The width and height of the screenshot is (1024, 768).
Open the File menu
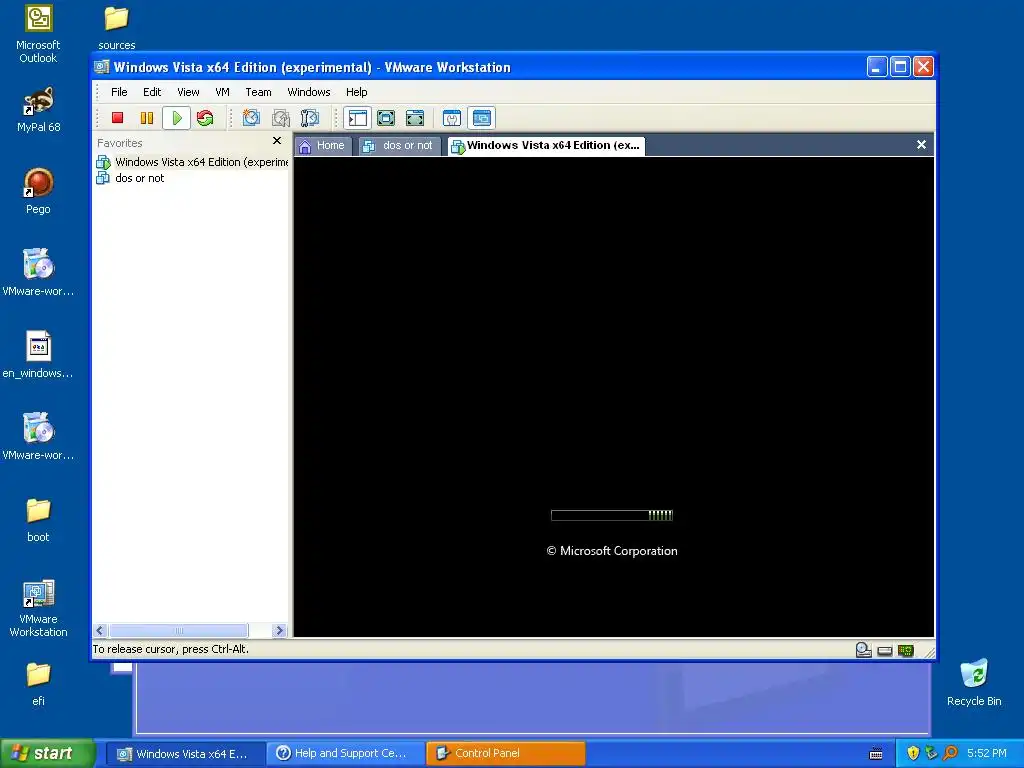click(119, 92)
